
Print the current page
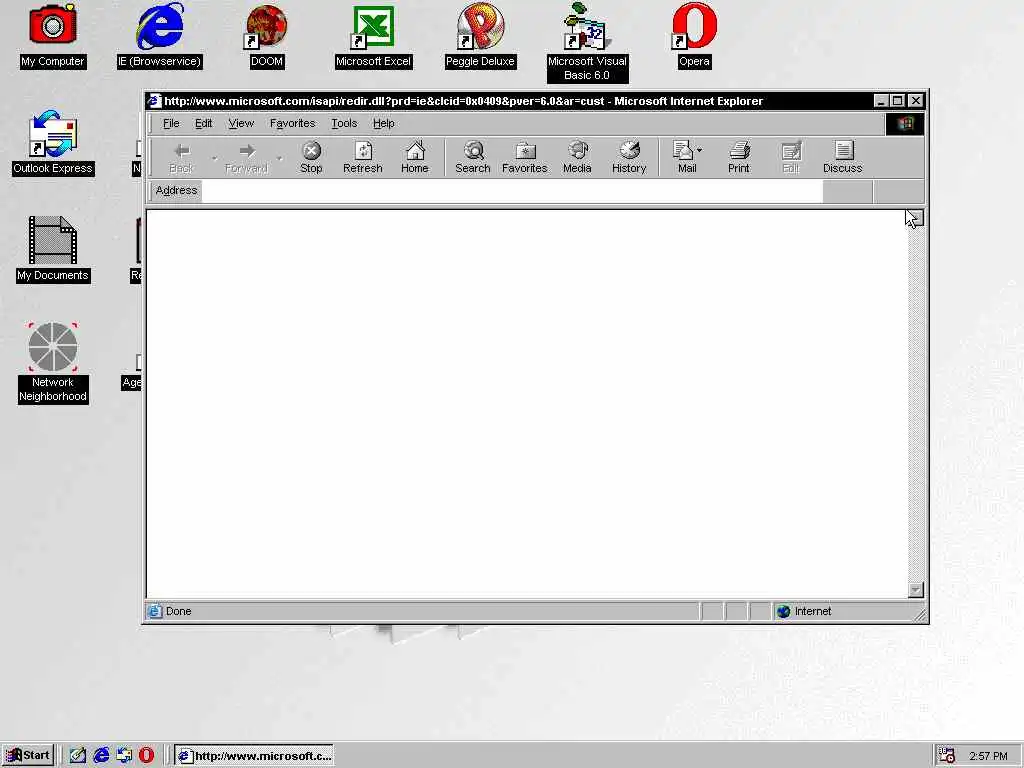[x=739, y=158]
